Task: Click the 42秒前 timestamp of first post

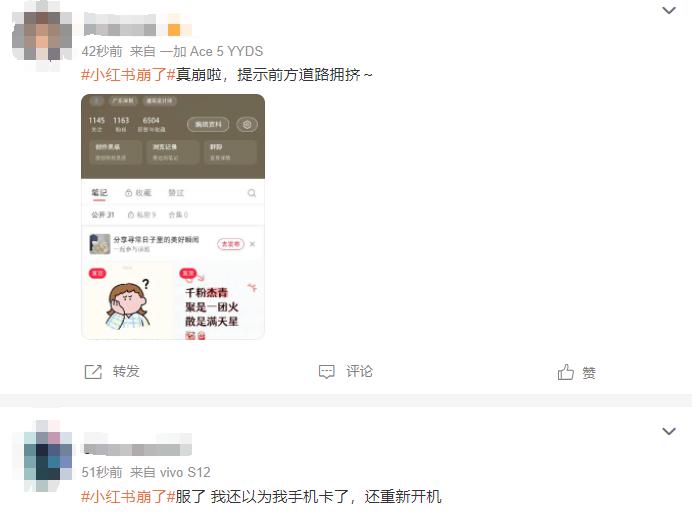Action: (x=102, y=51)
